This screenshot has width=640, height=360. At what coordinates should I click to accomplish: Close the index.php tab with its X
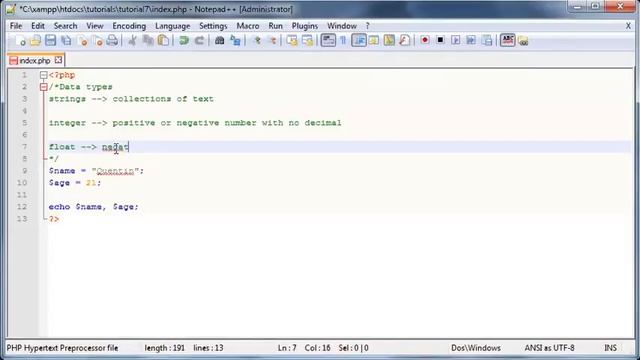point(58,60)
